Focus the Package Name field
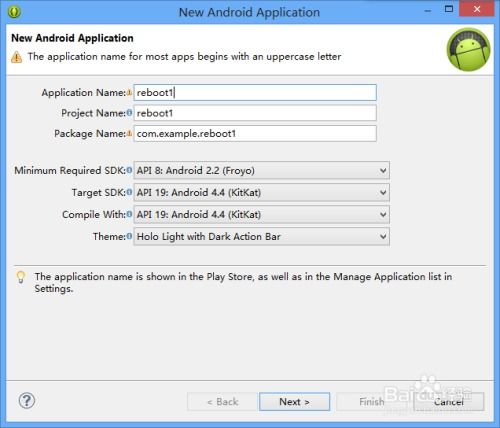Image resolution: width=500 pixels, height=428 pixels. pyautogui.click(x=255, y=134)
